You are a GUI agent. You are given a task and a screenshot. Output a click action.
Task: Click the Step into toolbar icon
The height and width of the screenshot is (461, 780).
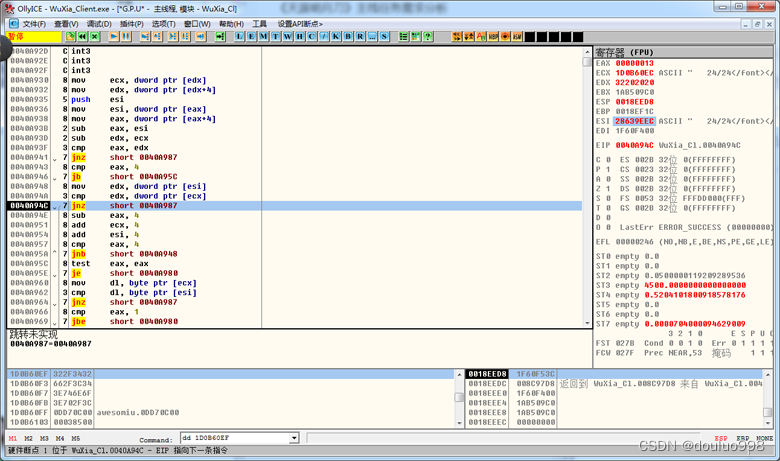(x=145, y=36)
